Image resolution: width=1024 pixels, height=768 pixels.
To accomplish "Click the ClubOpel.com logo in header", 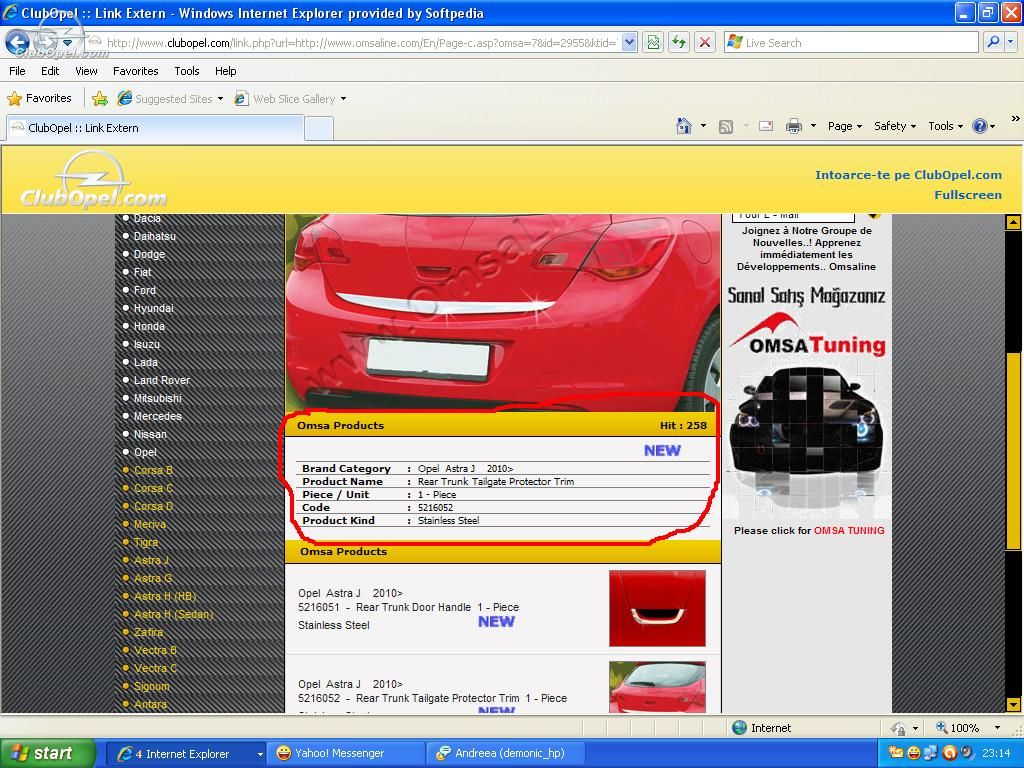I will (x=93, y=181).
